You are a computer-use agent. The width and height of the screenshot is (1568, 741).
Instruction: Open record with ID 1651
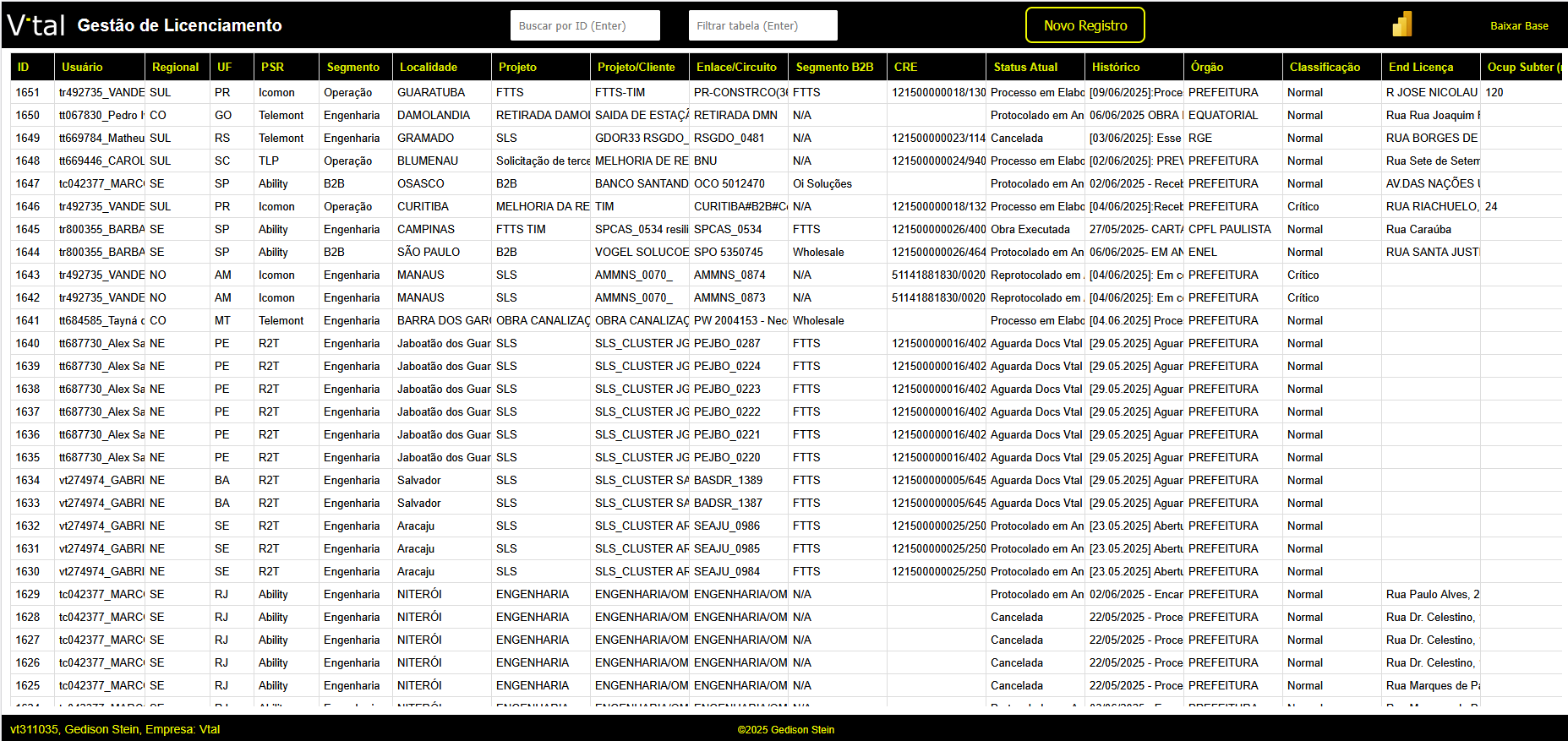28,92
